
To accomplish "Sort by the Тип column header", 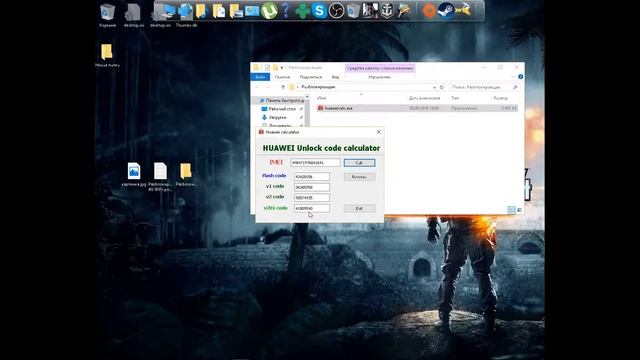I will pyautogui.click(x=455, y=98).
